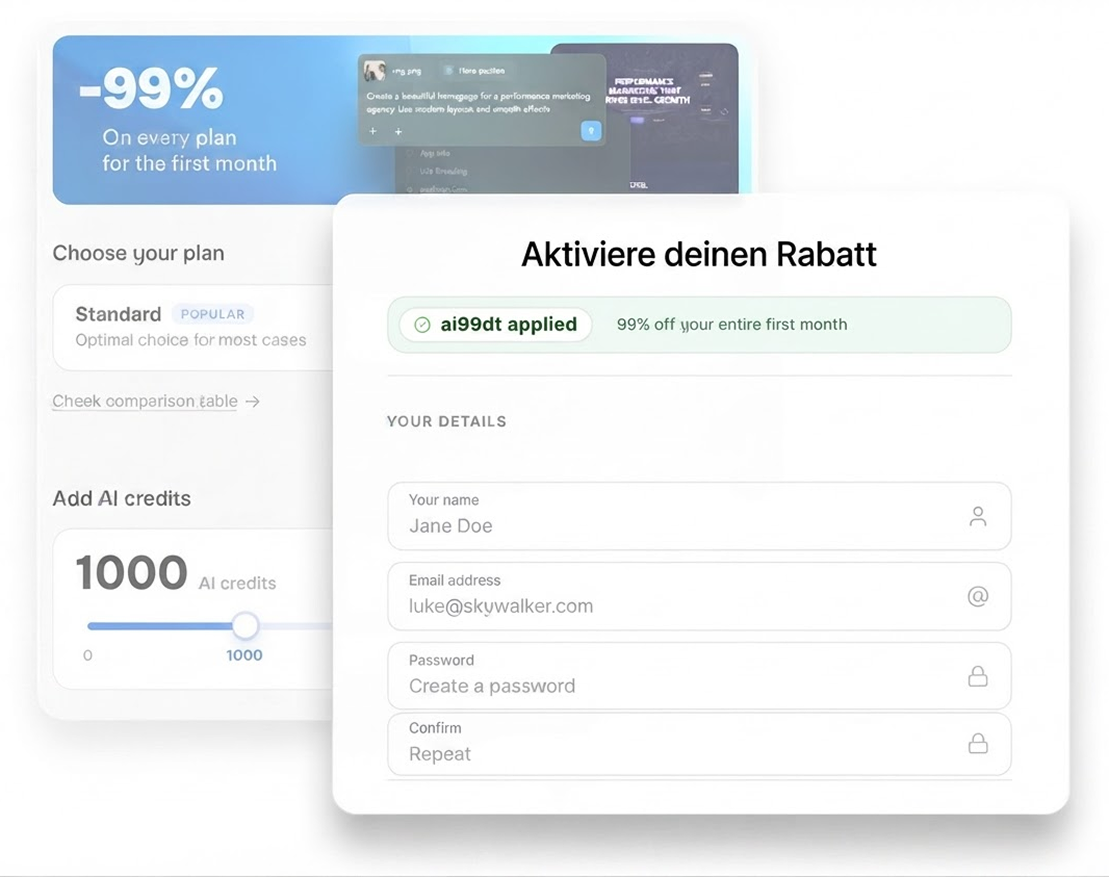Click the lock icon in Confirm field

tap(977, 743)
